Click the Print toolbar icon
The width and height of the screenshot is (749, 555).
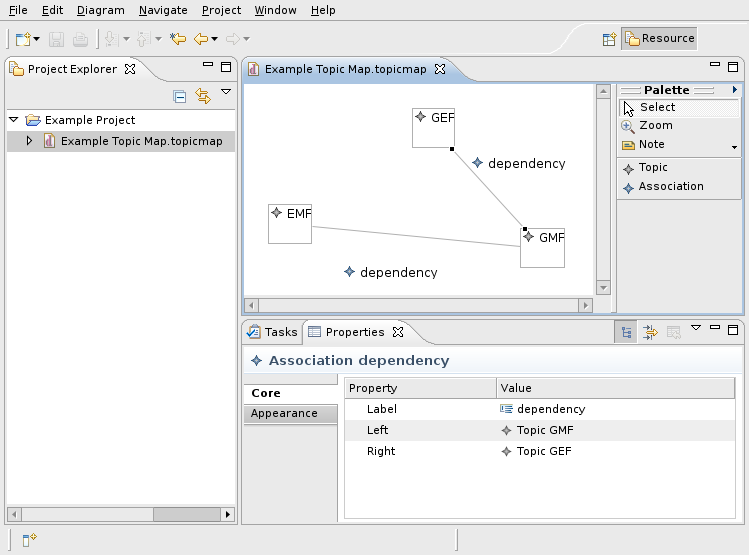click(x=80, y=39)
